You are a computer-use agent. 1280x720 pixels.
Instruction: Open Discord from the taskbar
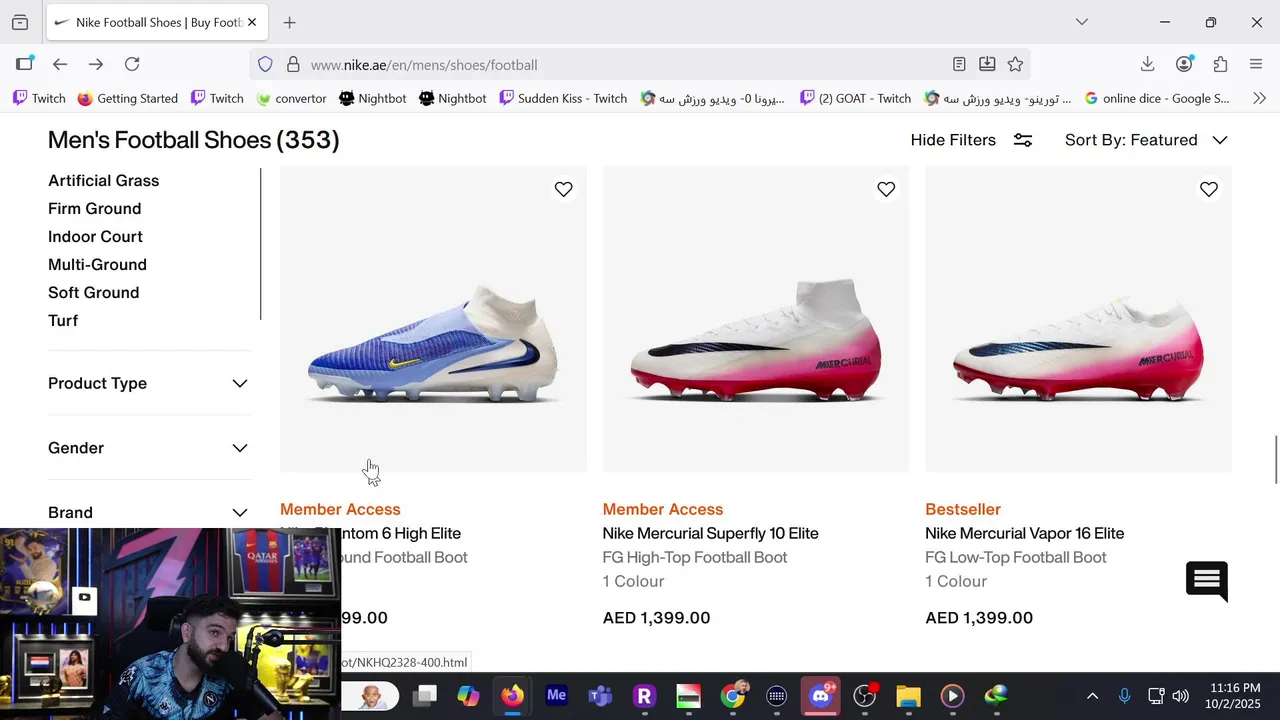[821, 695]
